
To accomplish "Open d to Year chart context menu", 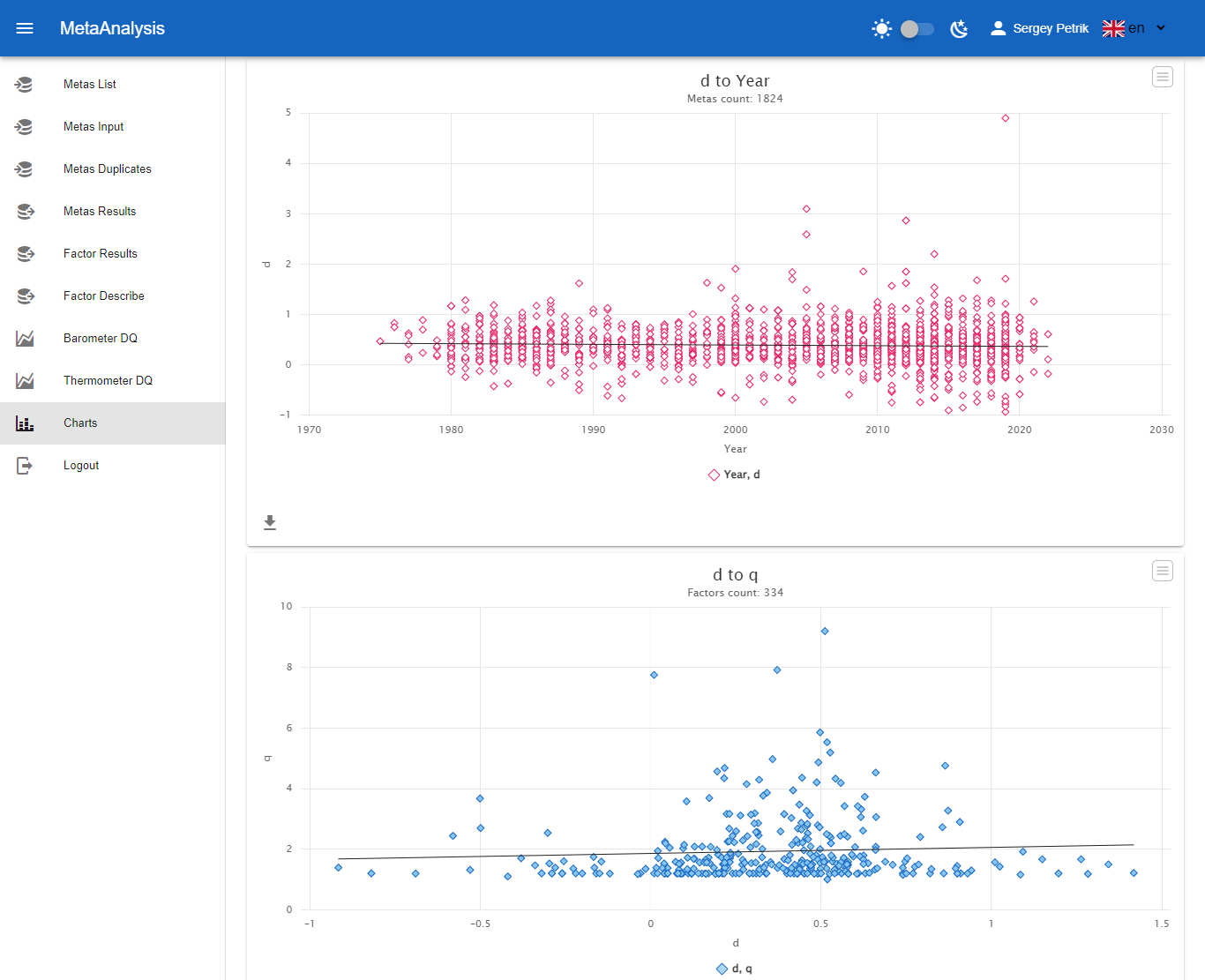I will [x=1163, y=78].
